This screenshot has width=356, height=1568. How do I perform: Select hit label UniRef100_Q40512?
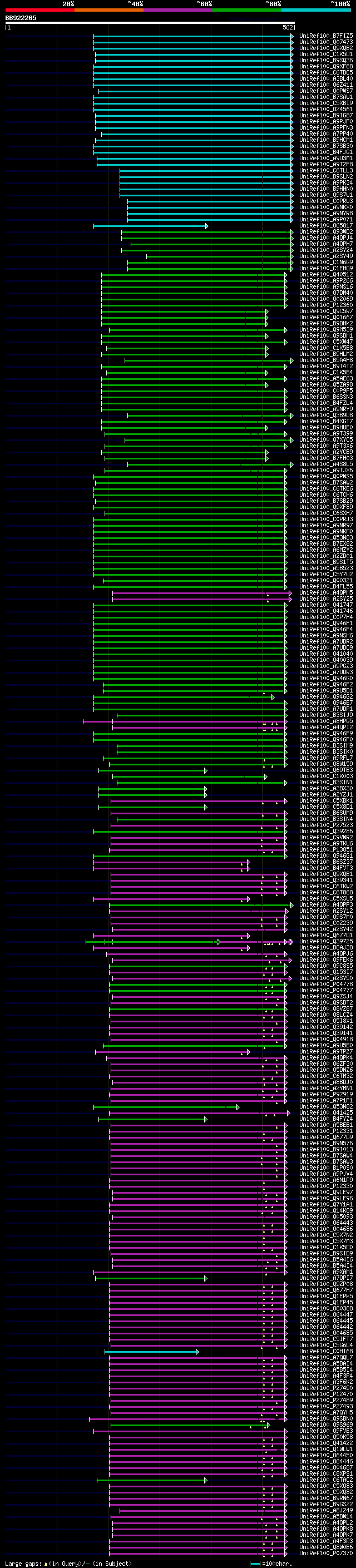coord(326,275)
